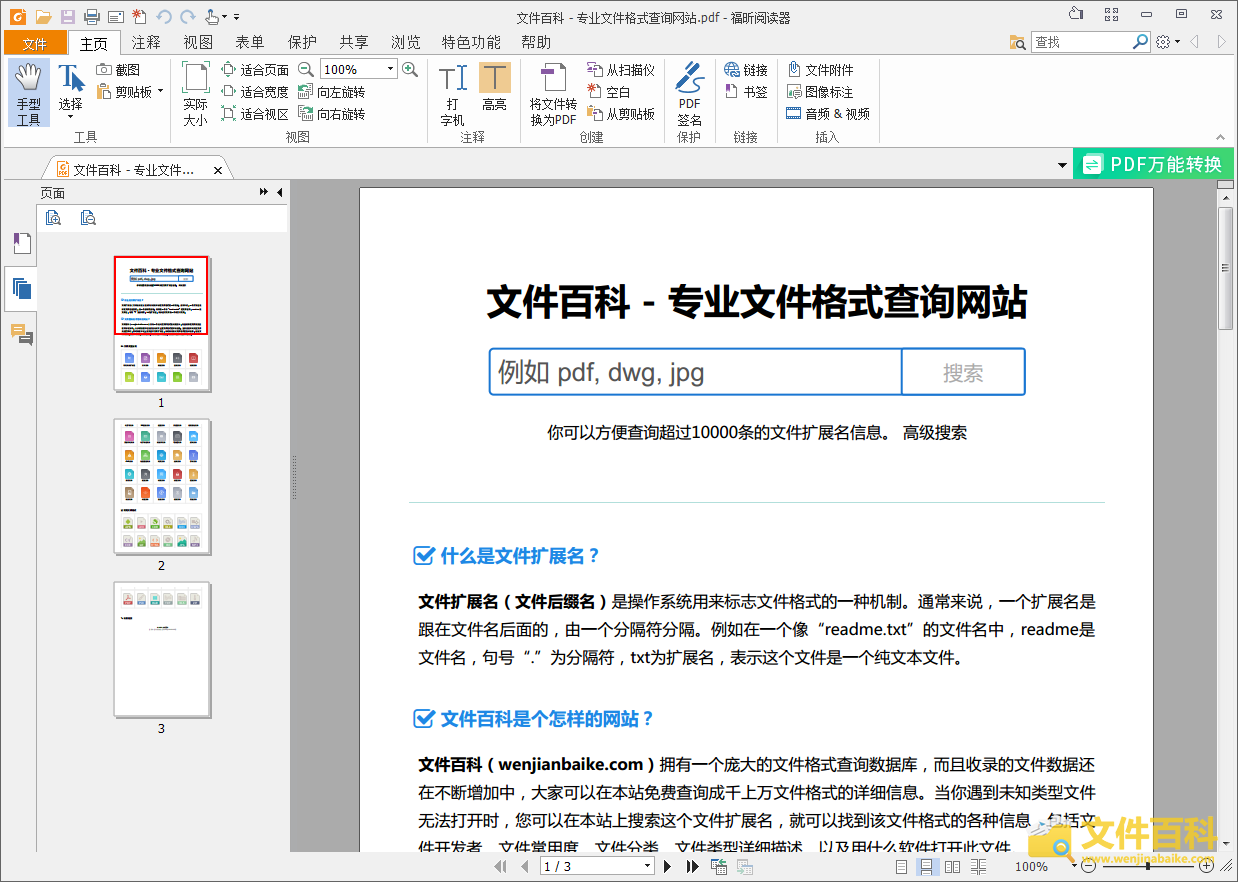The width and height of the screenshot is (1238, 882).
Task: Switch to the Share (共享) ribbon tab
Action: (354, 42)
